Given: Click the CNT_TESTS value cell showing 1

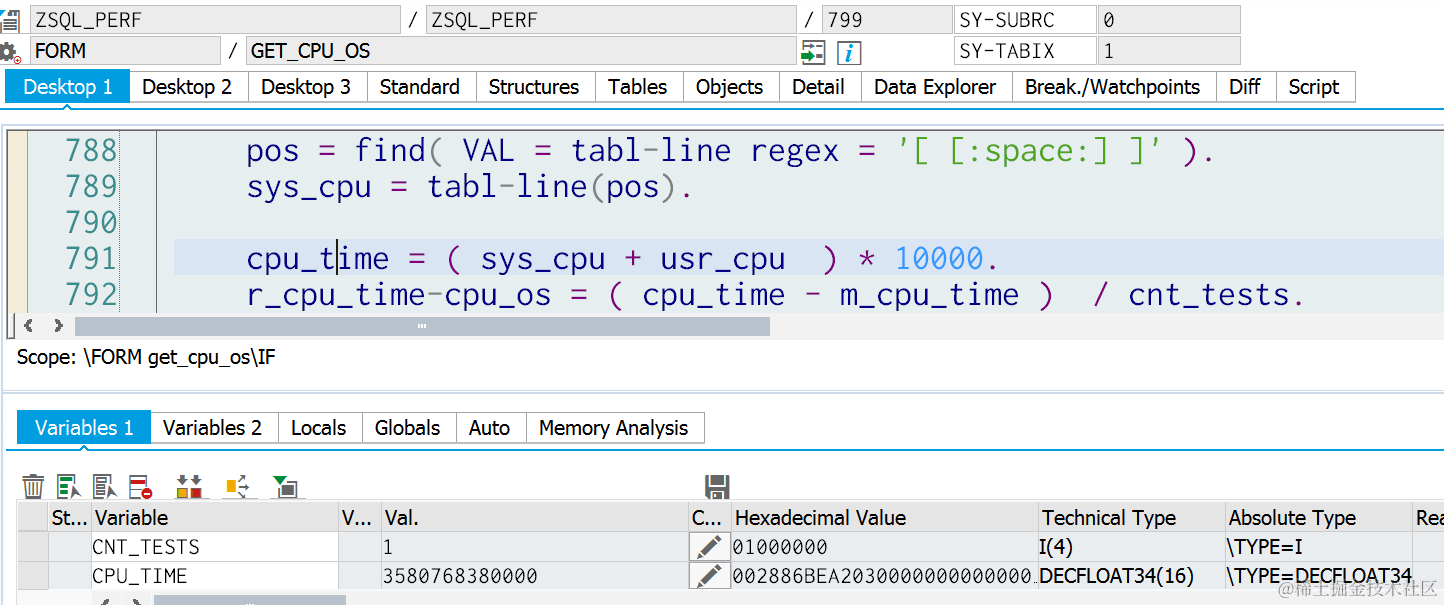Looking at the screenshot, I should pos(534,547).
